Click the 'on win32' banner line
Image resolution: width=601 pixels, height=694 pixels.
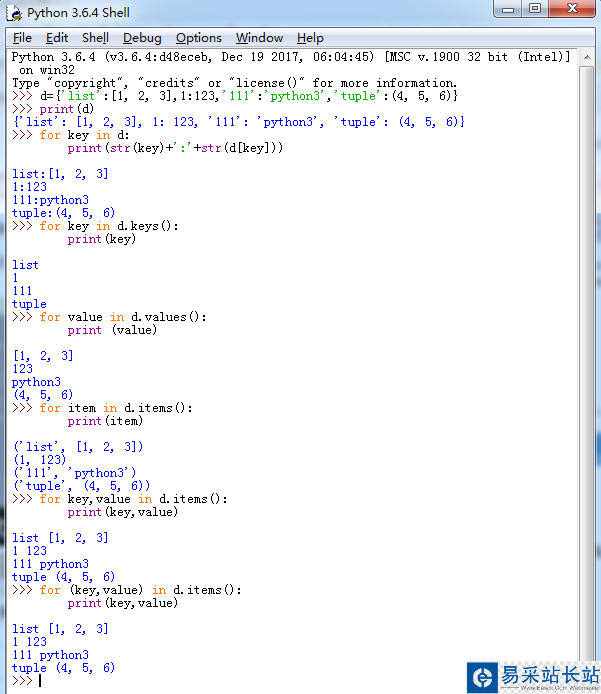pyautogui.click(x=46, y=70)
